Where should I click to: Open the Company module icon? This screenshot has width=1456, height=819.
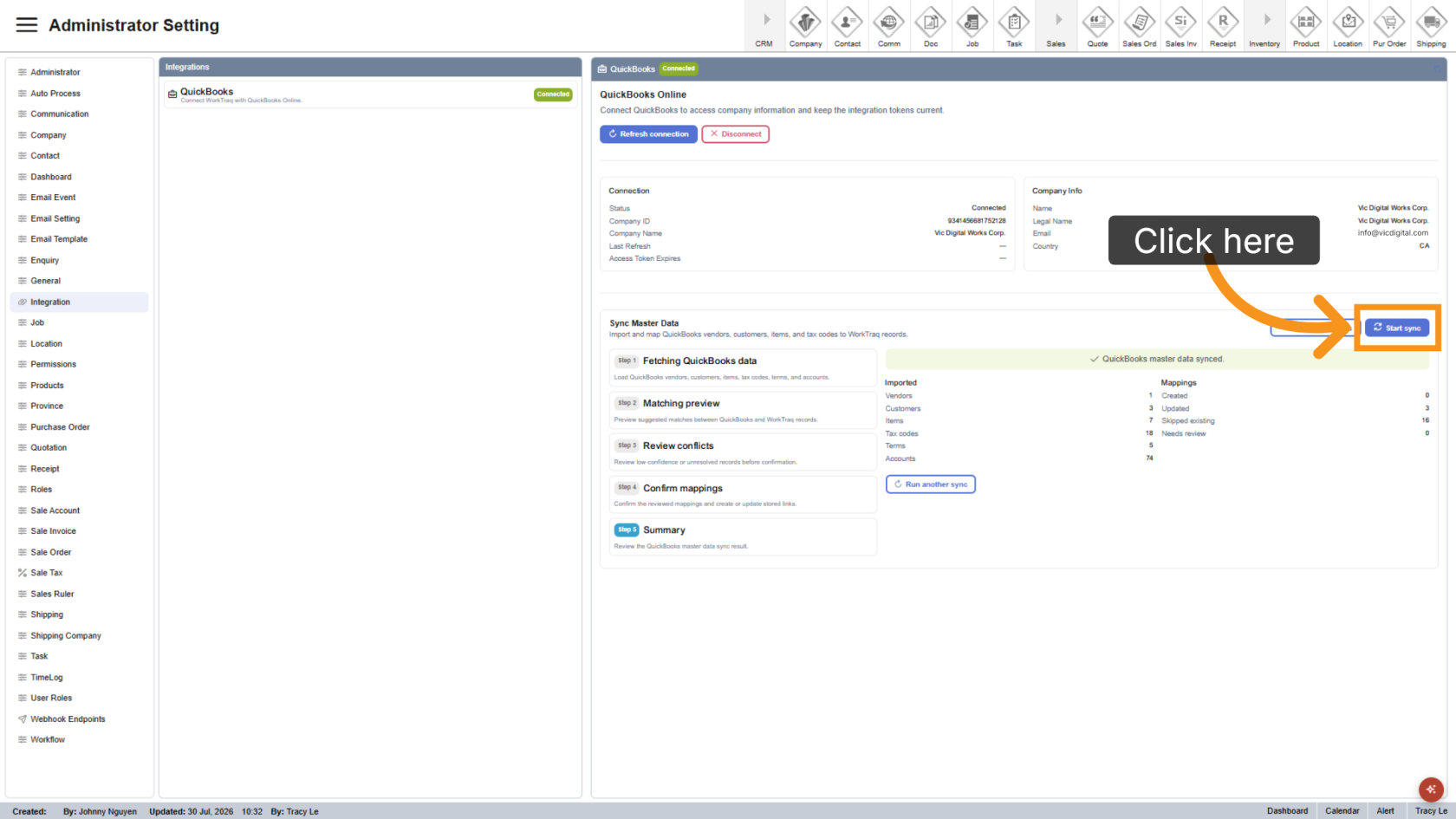click(x=805, y=25)
